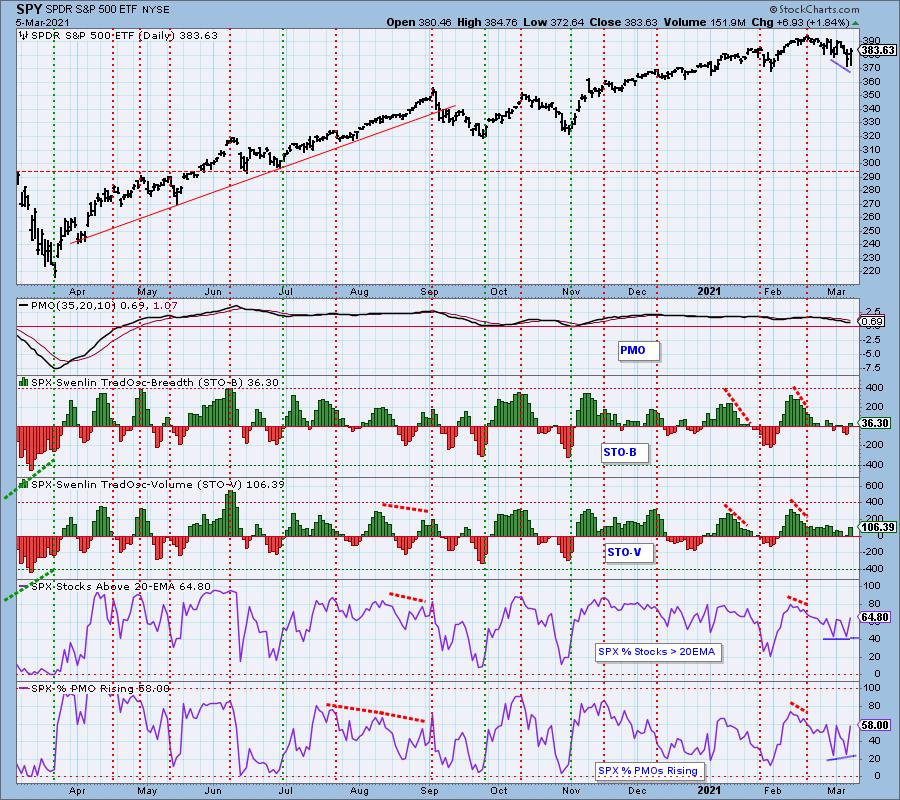Viewport: 900px width, 800px height.
Task: Click the Sep label on the bottom time axis
Action: [x=429, y=790]
